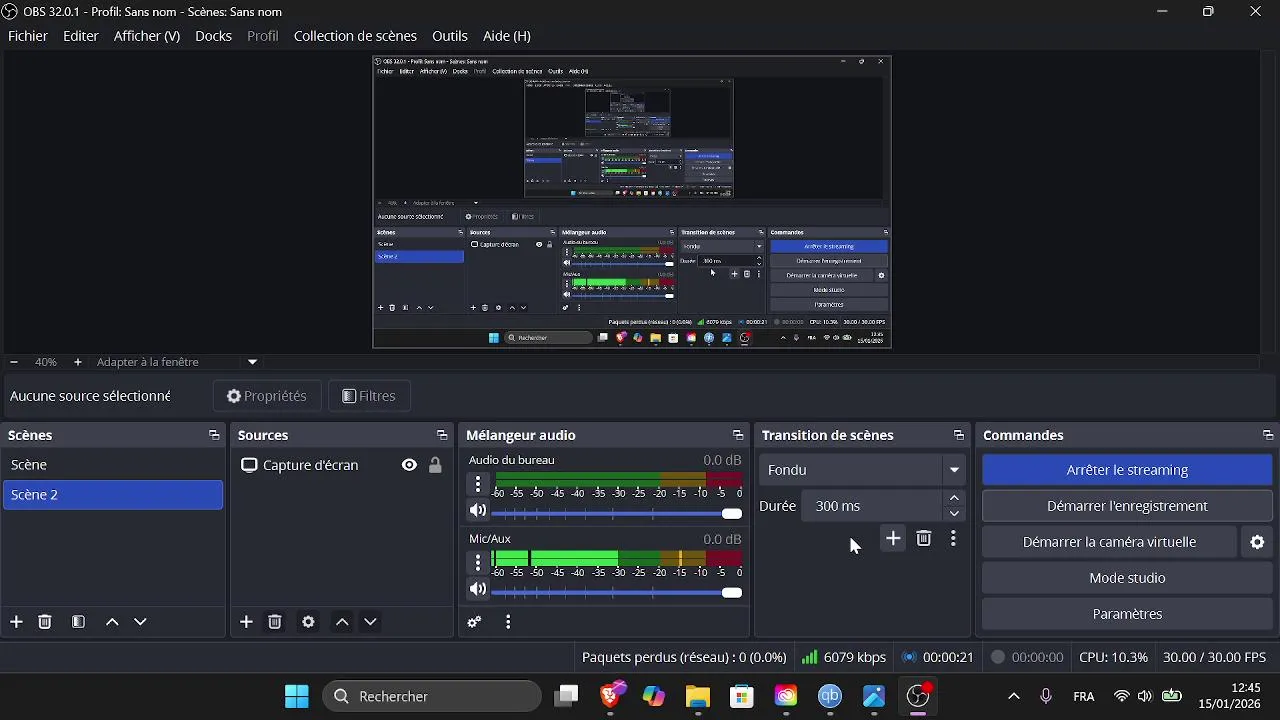
Task: Move source down in Sources list
Action: point(370,622)
